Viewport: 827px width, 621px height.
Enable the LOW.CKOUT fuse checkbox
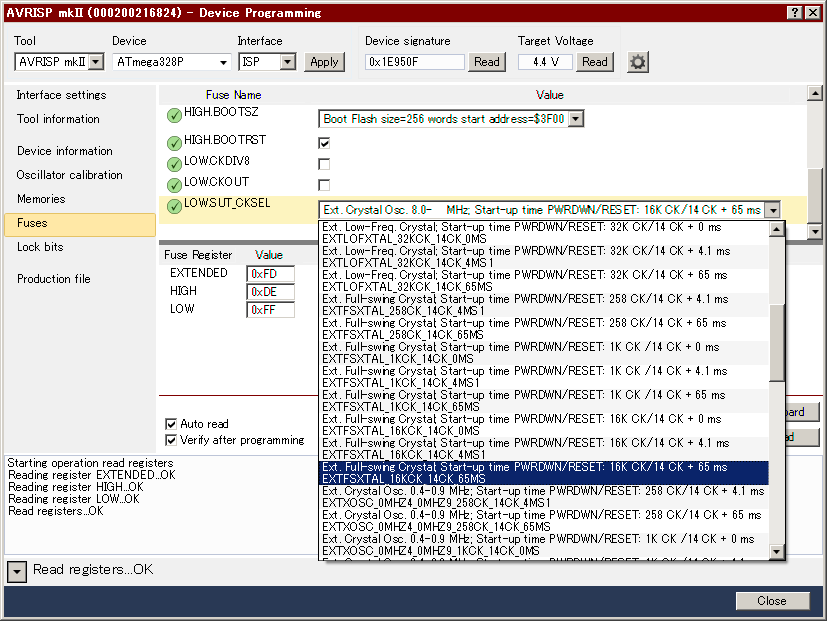324,185
